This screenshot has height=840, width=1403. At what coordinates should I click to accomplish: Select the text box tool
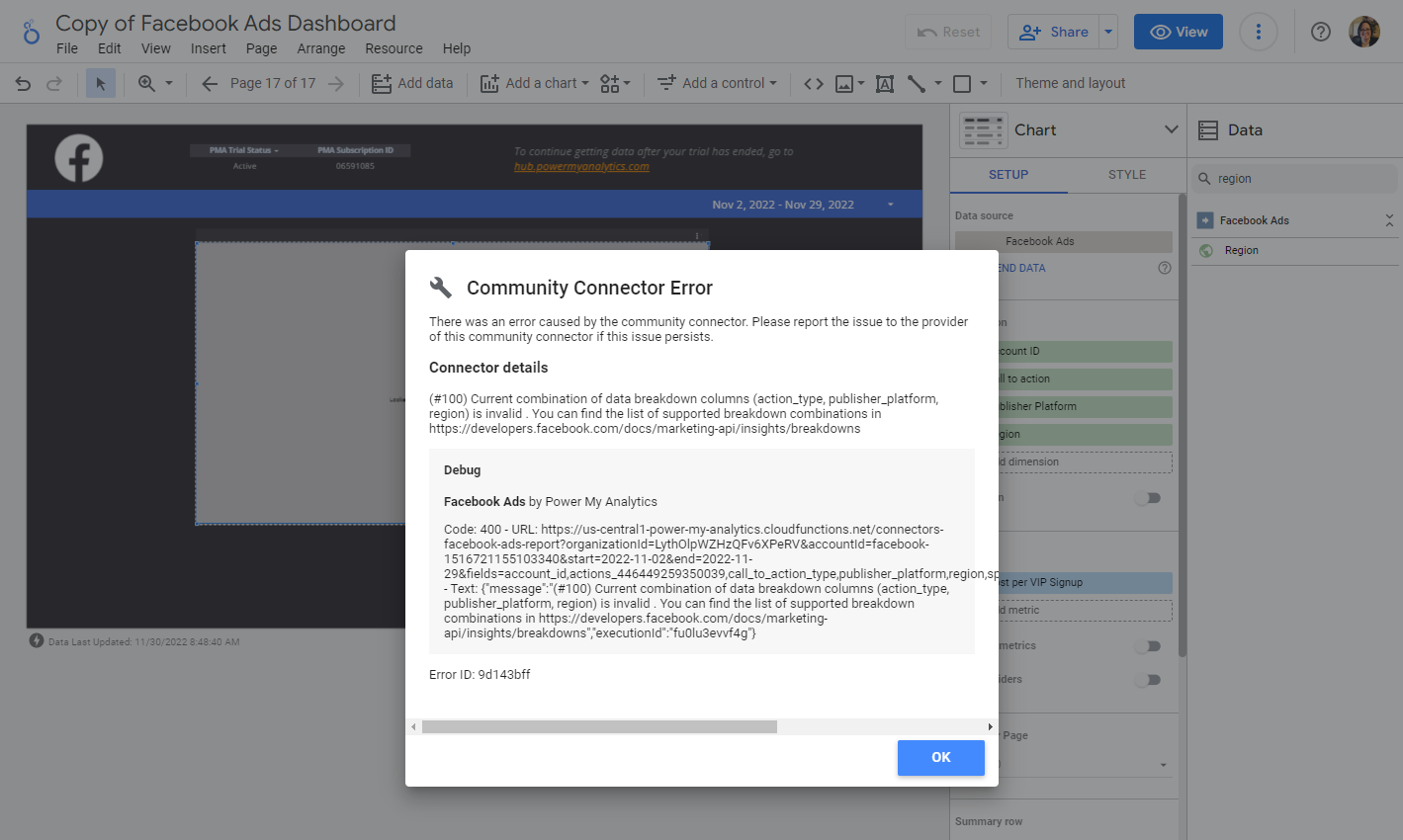coord(885,84)
